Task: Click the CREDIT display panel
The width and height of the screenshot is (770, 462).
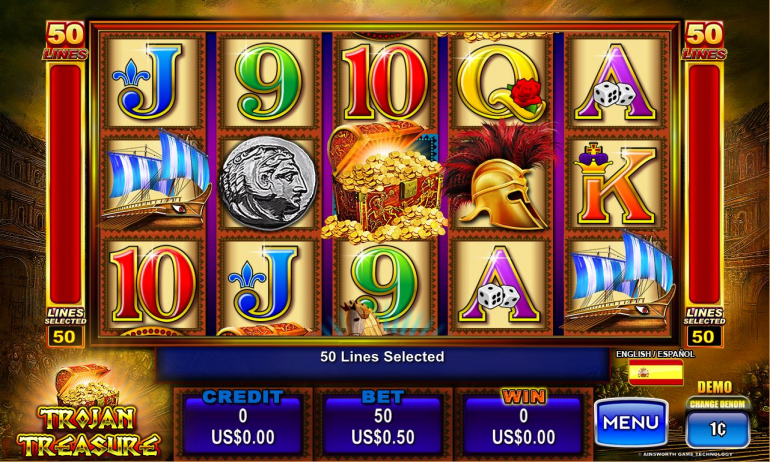Action: tap(243, 423)
